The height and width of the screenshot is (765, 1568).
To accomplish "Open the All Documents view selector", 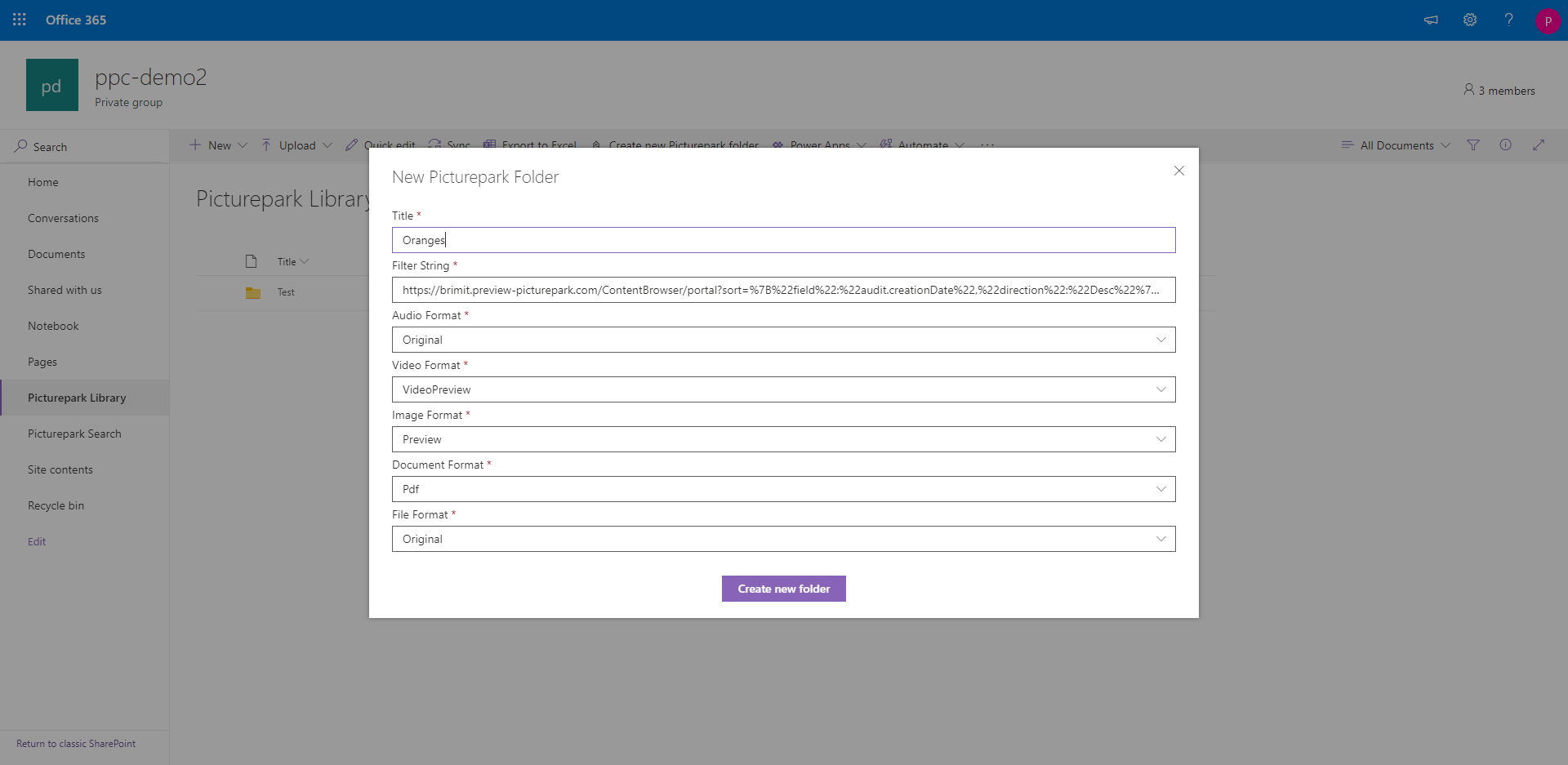I will [x=1396, y=145].
